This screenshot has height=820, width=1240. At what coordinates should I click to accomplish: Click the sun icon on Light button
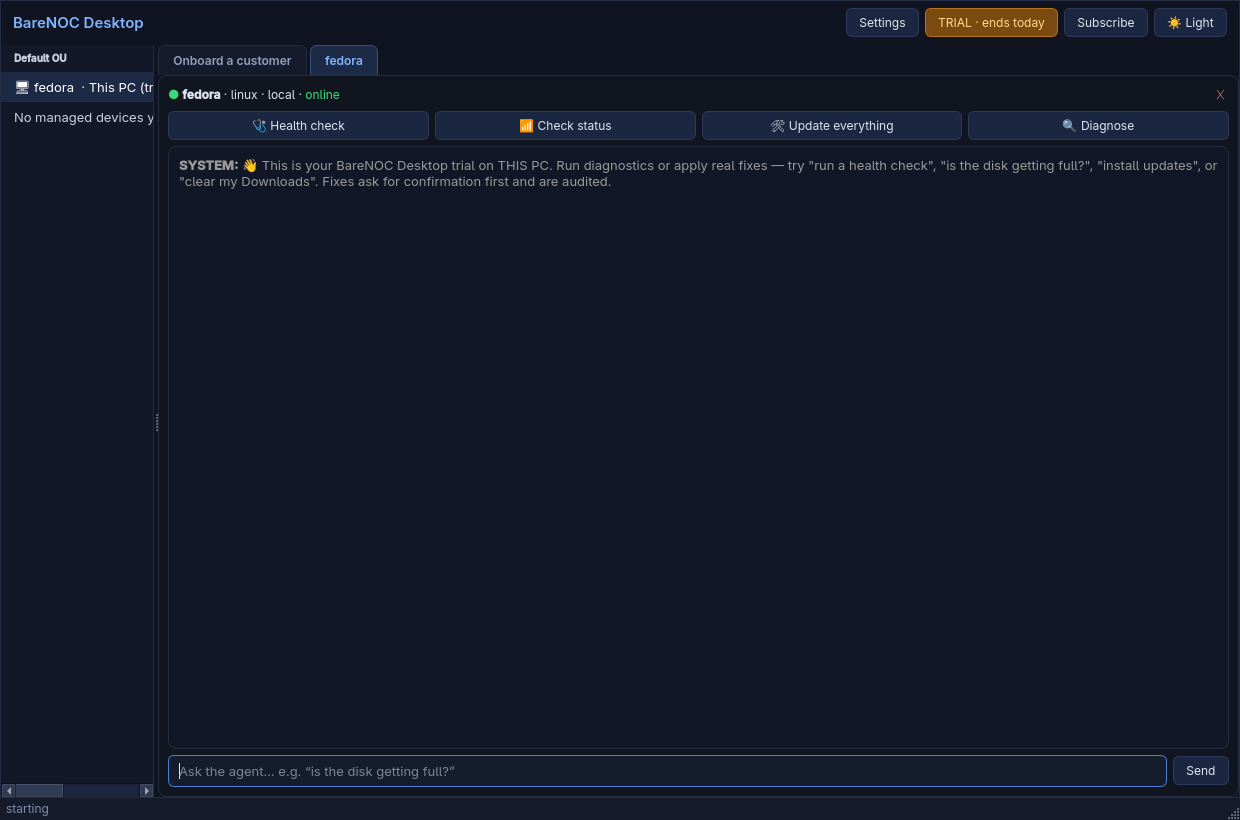(x=1174, y=23)
